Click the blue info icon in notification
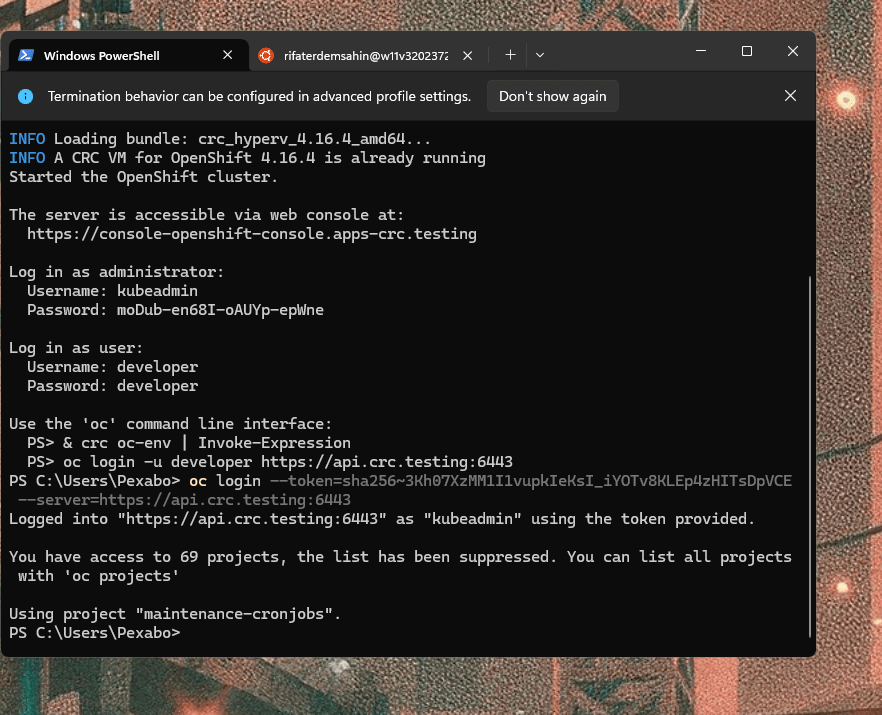The height and width of the screenshot is (715, 882). coord(25,96)
